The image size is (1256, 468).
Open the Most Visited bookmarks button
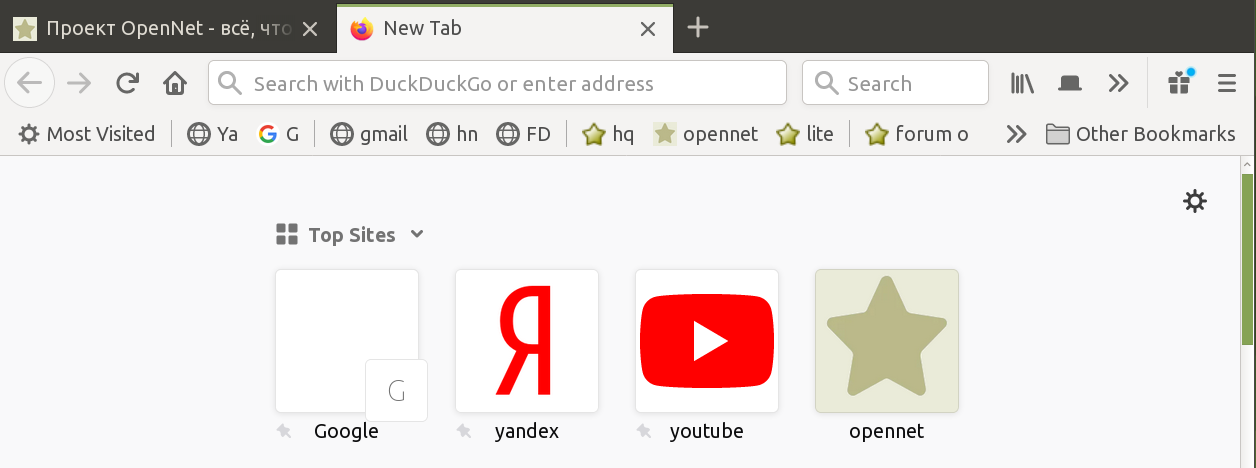click(x=88, y=134)
